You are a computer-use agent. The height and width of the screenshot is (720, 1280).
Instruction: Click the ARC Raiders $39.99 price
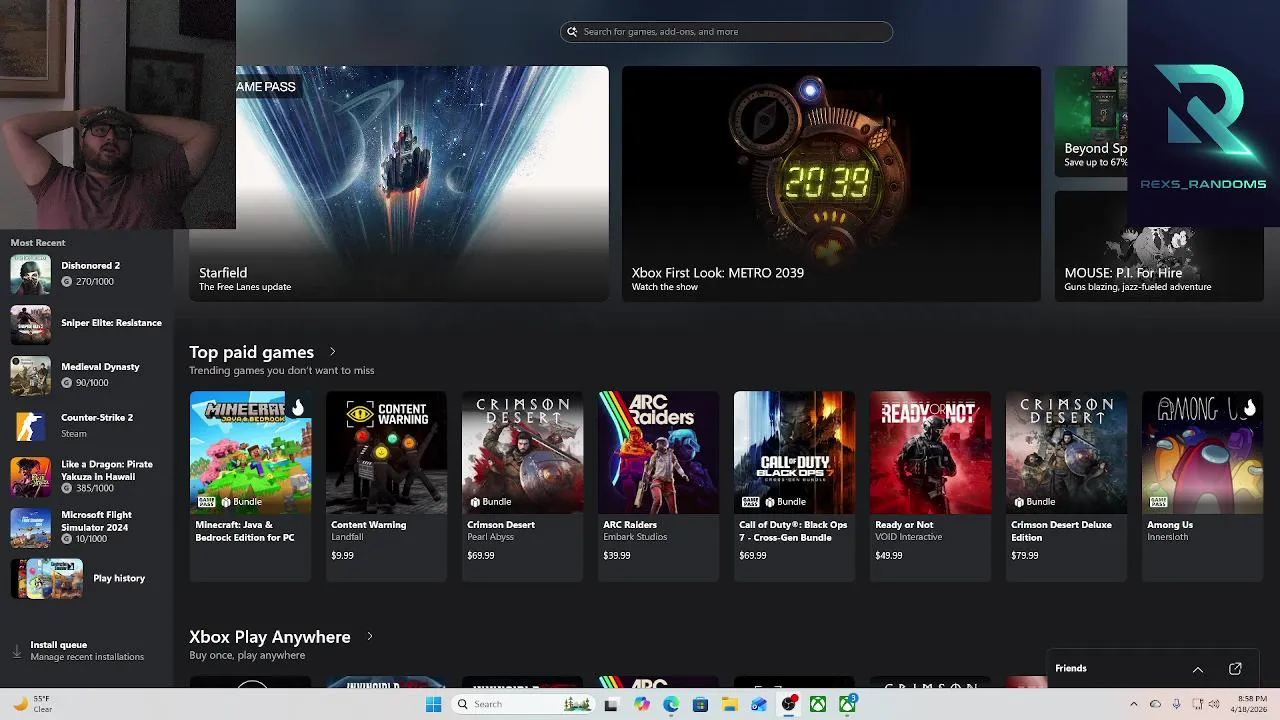(617, 555)
